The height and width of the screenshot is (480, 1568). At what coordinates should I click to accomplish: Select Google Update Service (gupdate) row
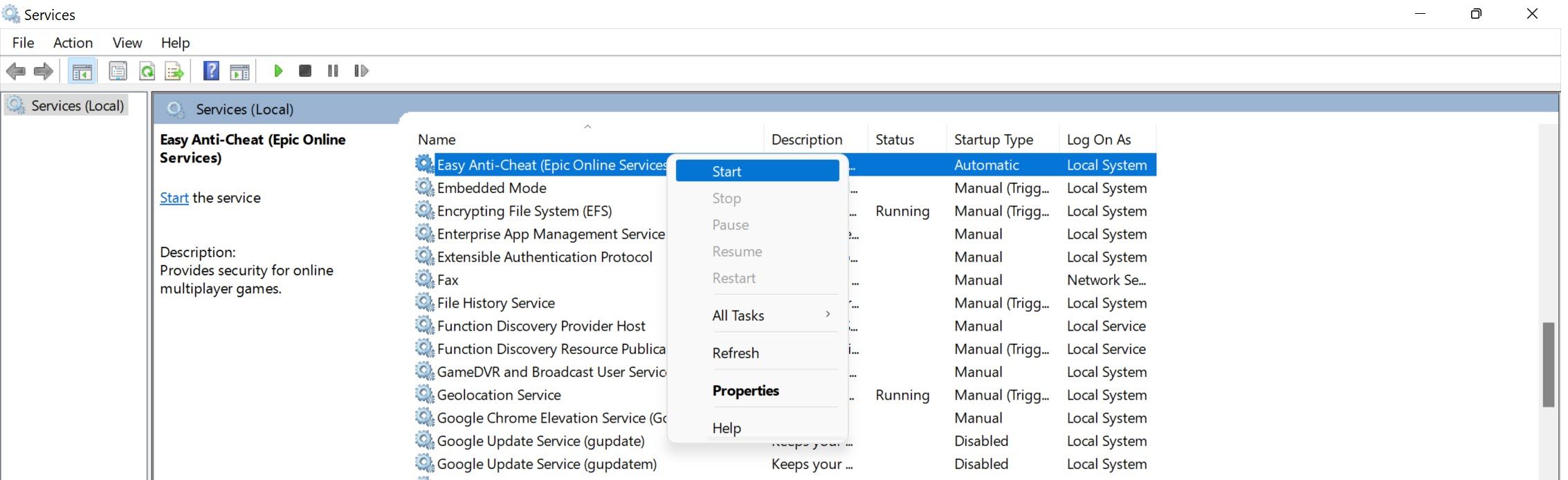[540, 441]
